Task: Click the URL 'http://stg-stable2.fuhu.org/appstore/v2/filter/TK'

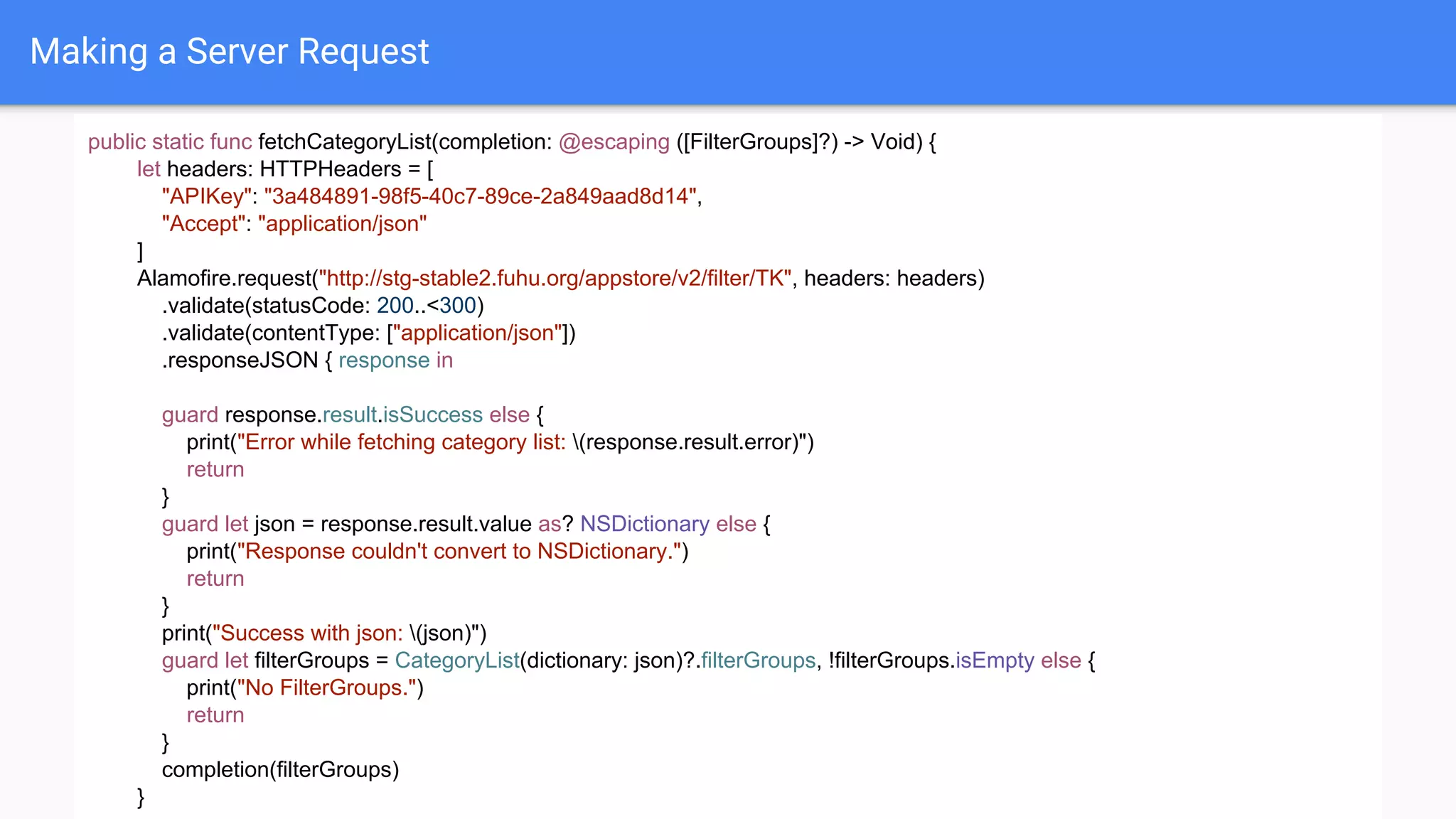Action: pyautogui.click(x=555, y=279)
